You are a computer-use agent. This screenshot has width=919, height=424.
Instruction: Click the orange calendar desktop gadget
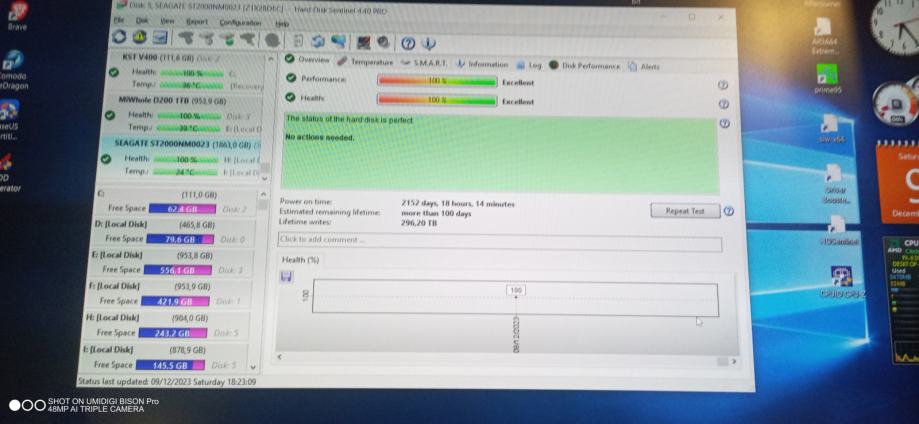tap(898, 182)
